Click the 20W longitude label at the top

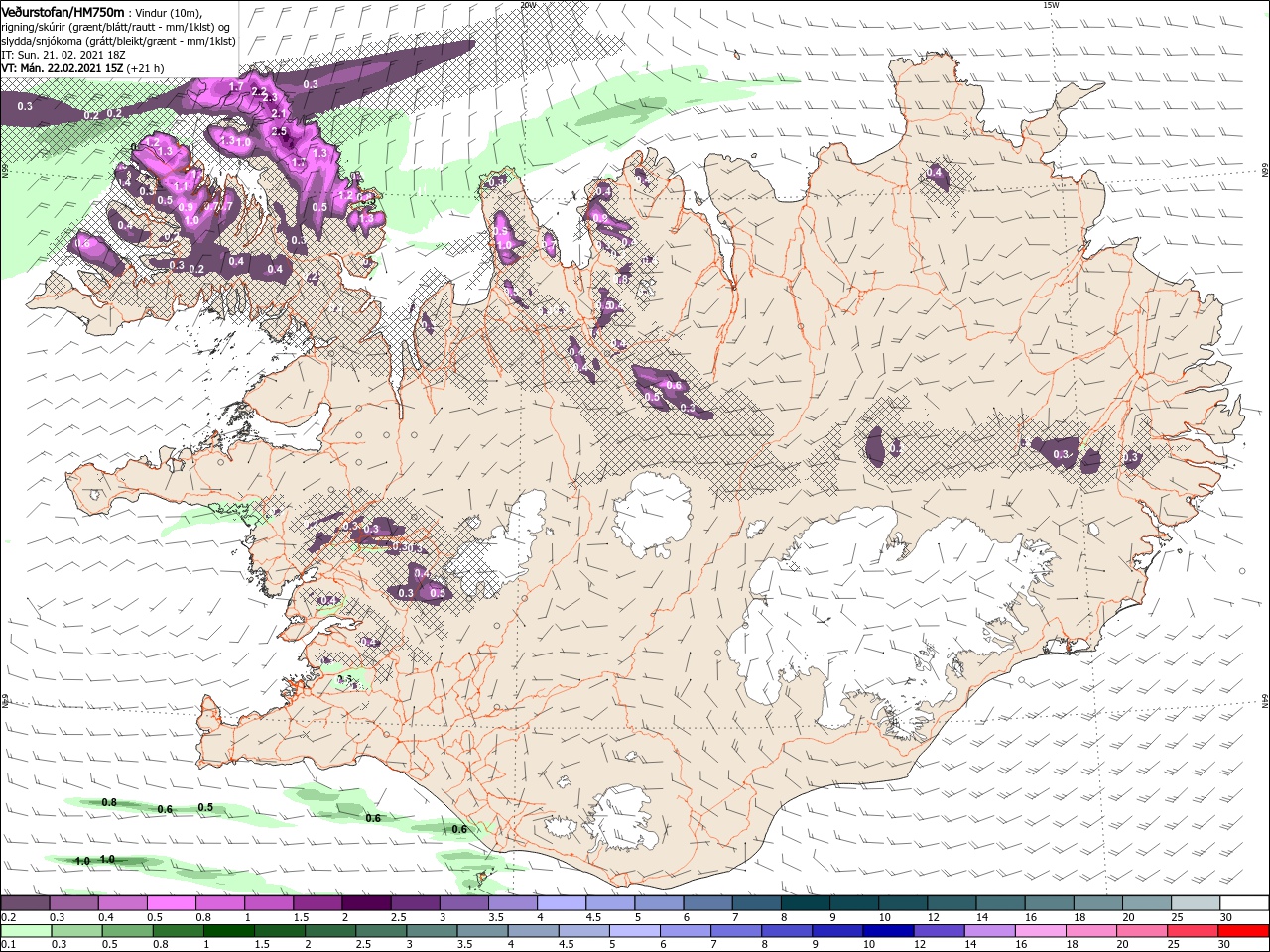pos(527,4)
